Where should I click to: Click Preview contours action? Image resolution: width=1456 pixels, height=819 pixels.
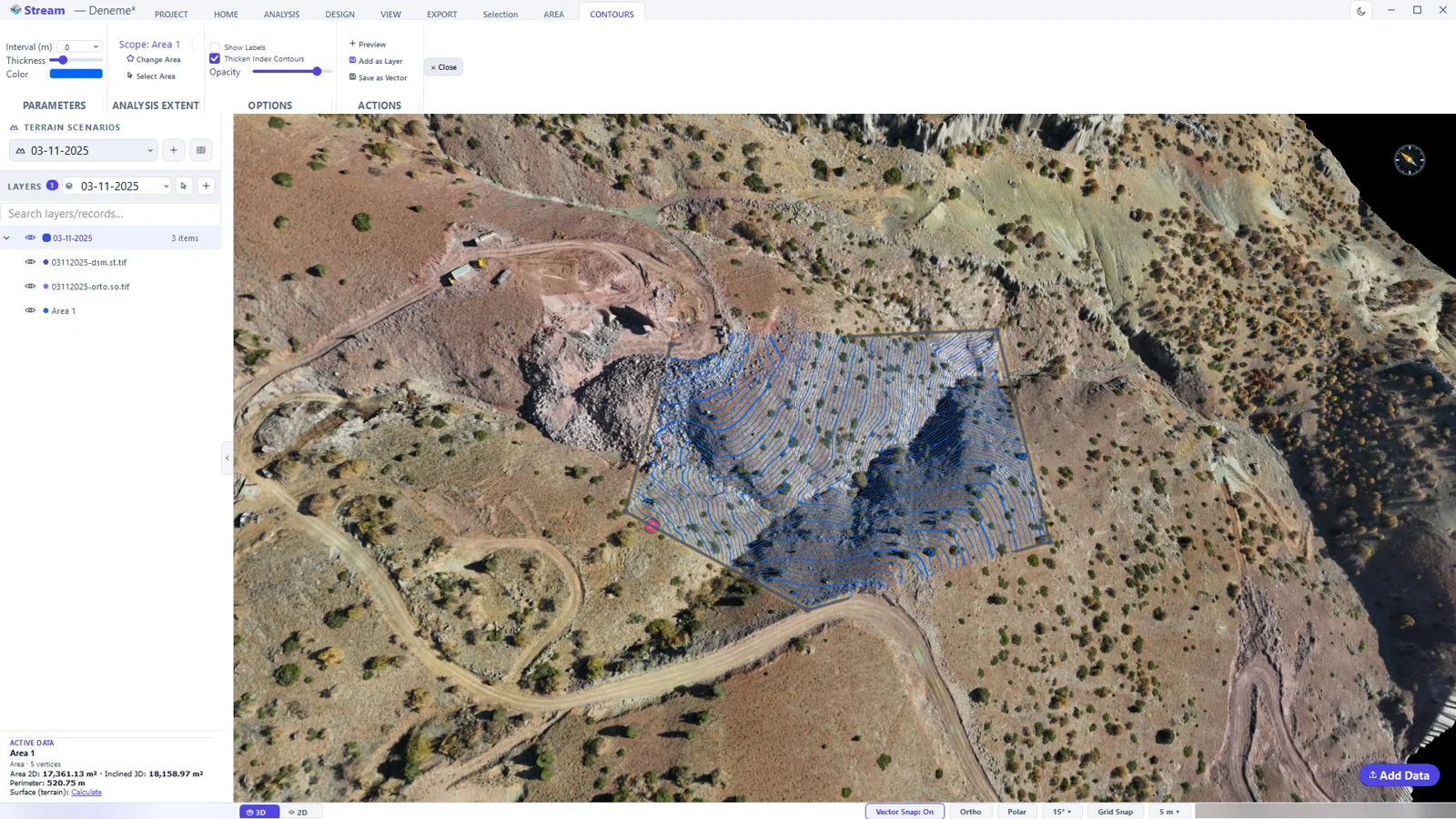click(369, 45)
